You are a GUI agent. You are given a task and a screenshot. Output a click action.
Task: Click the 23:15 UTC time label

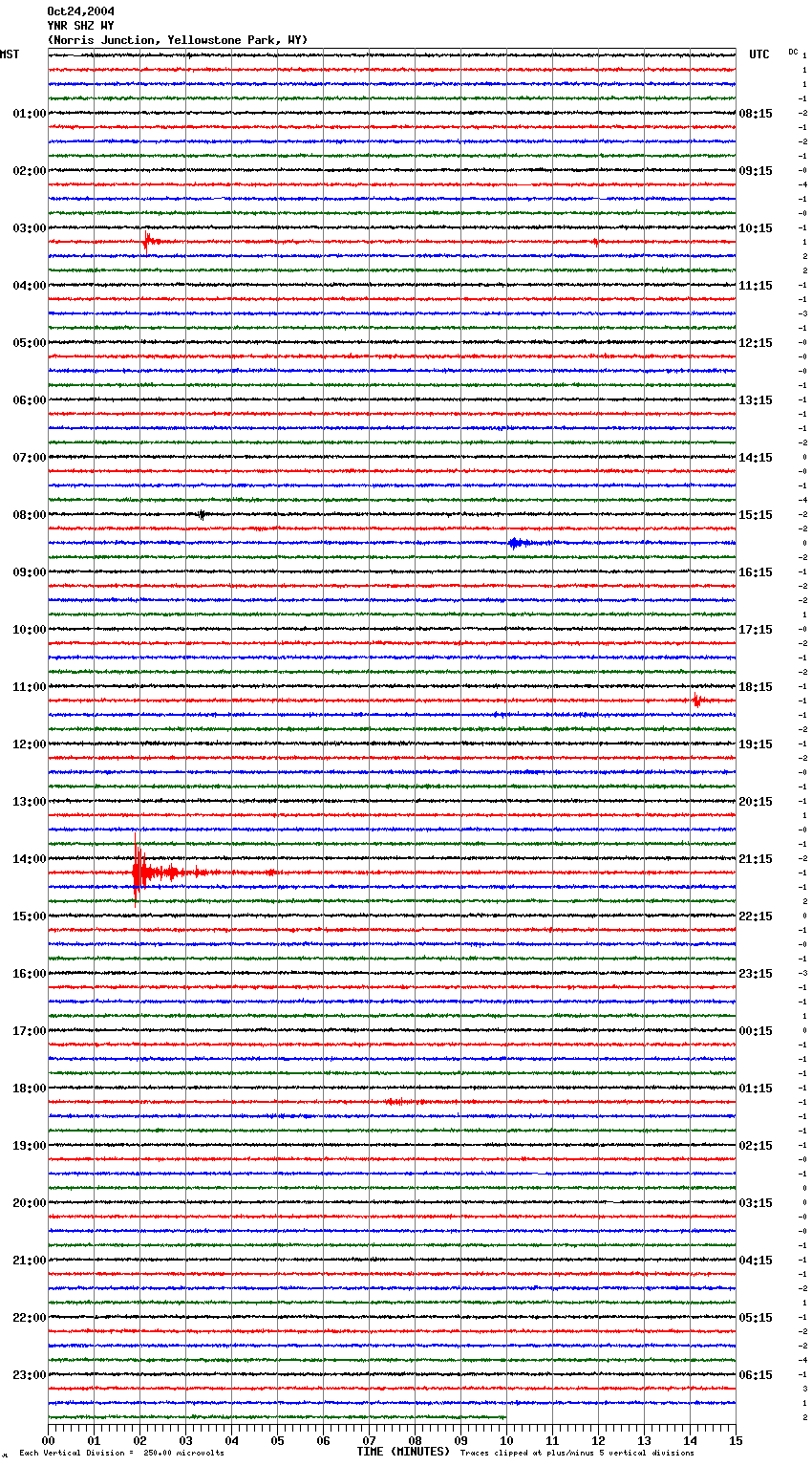(756, 974)
